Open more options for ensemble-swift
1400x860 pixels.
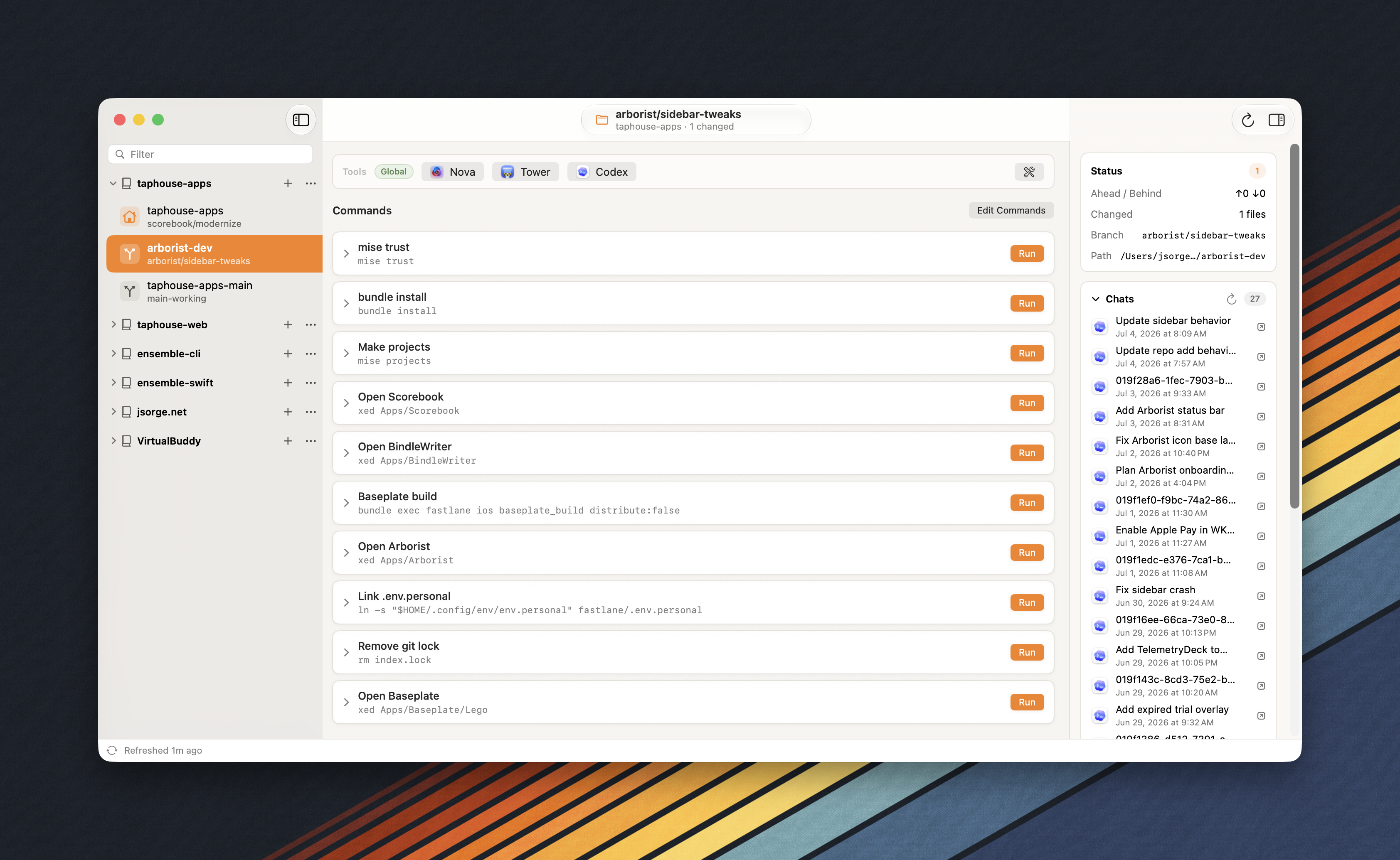pos(311,383)
